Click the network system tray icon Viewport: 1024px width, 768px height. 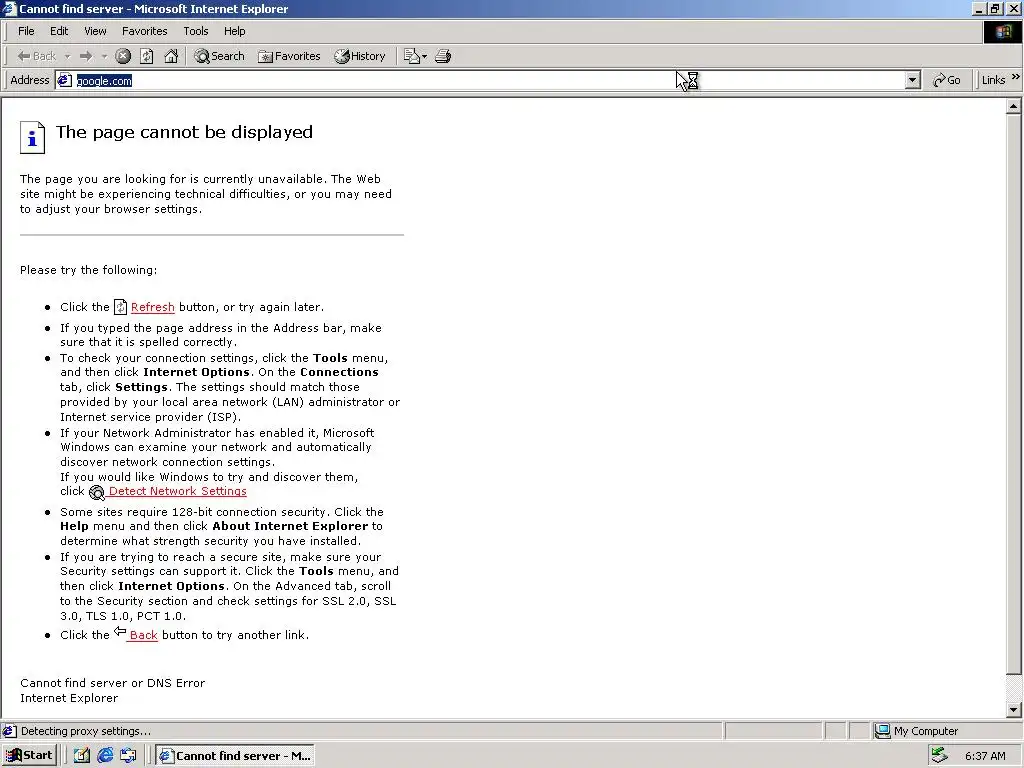[939, 756]
